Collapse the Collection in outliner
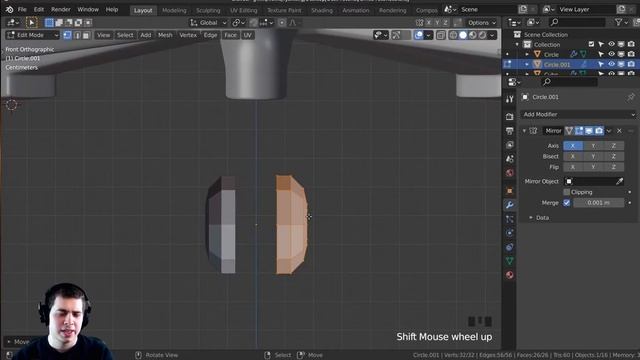 517,44
